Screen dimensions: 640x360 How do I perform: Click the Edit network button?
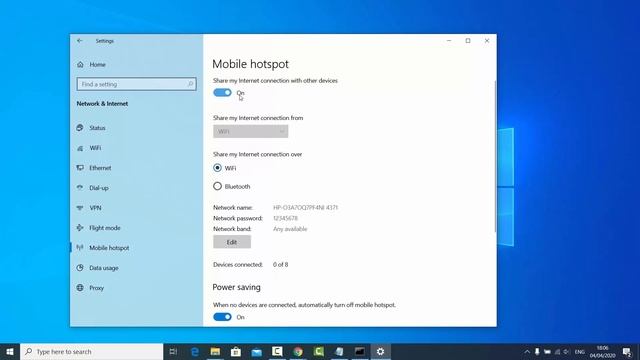point(232,242)
